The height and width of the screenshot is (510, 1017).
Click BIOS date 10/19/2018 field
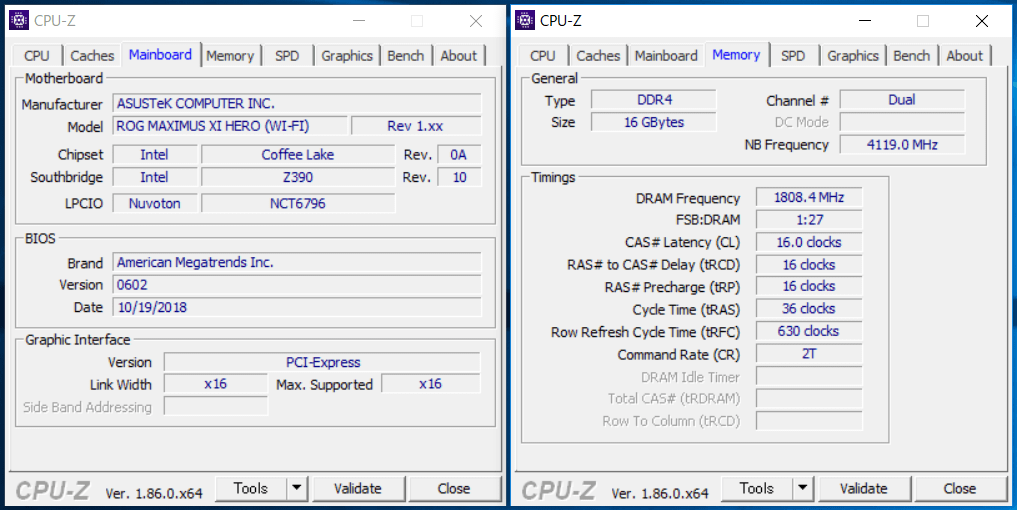click(x=297, y=307)
